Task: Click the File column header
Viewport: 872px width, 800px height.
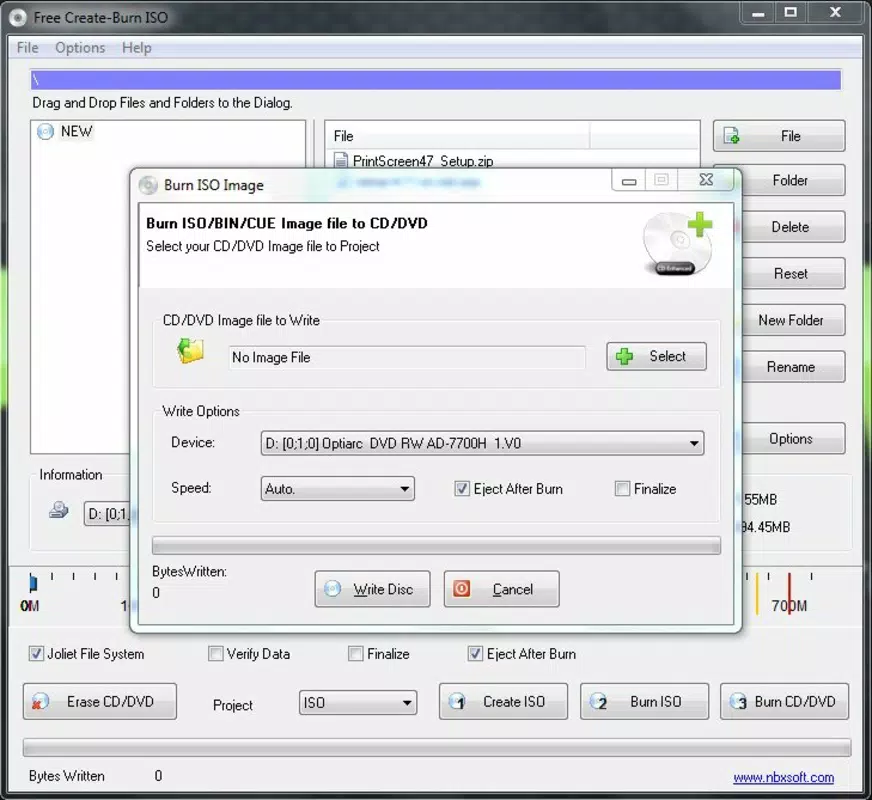Action: [457, 136]
